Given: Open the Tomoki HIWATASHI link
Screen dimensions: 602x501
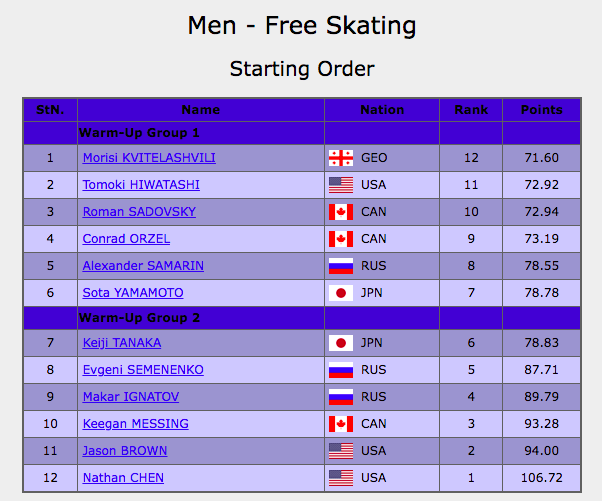Looking at the screenshot, I should pos(141,185).
